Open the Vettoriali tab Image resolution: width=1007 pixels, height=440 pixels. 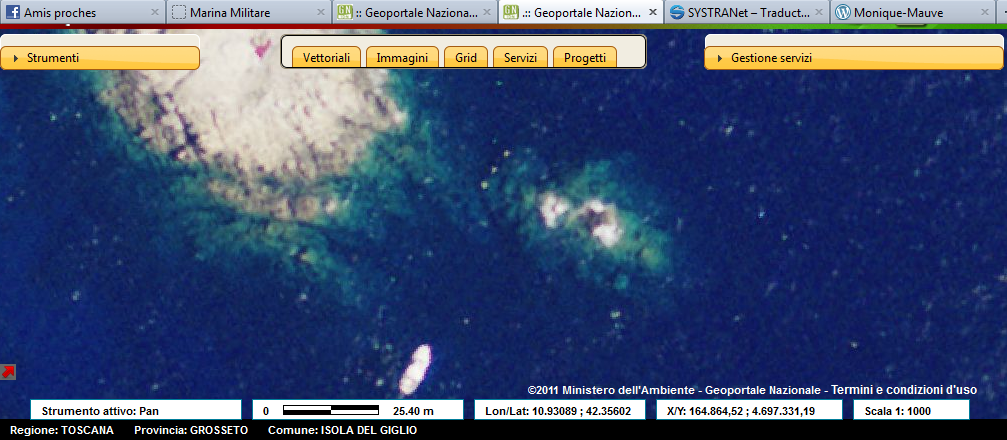tap(326, 58)
